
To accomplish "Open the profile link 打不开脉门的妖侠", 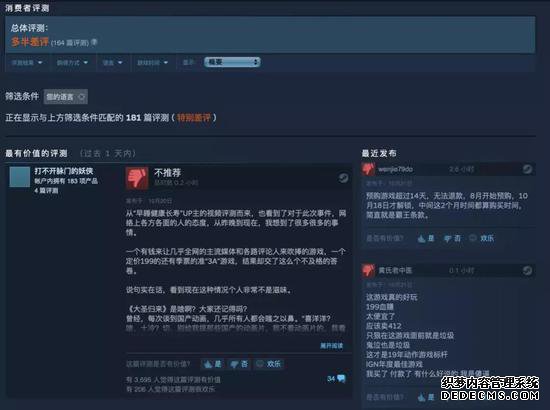I will coord(63,171).
